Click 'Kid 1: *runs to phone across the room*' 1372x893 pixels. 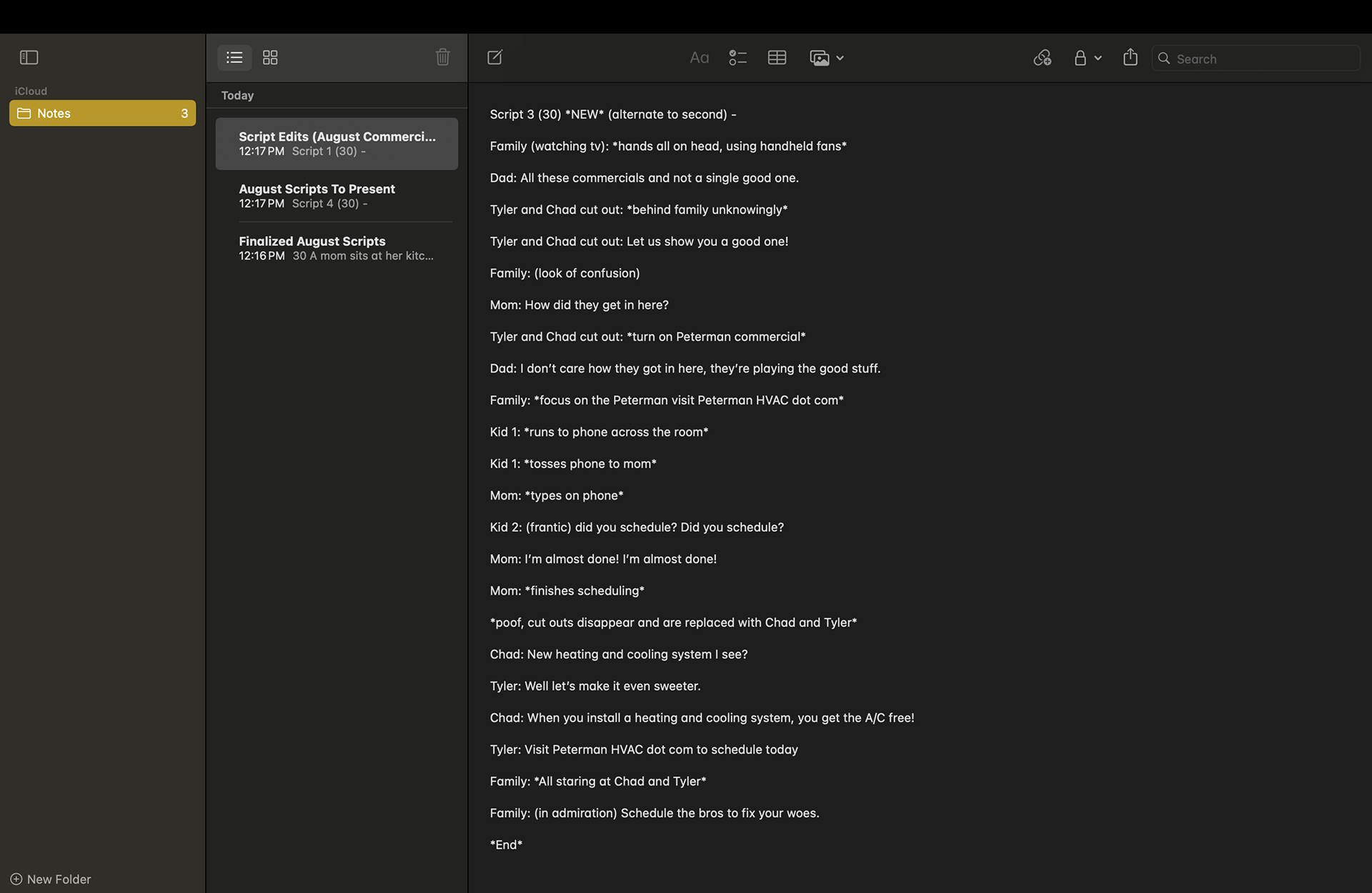(599, 432)
